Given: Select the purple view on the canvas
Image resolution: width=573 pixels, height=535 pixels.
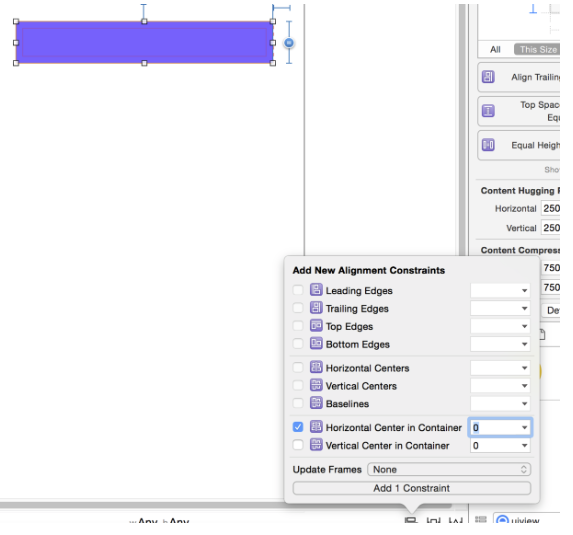Looking at the screenshot, I should point(144,42).
